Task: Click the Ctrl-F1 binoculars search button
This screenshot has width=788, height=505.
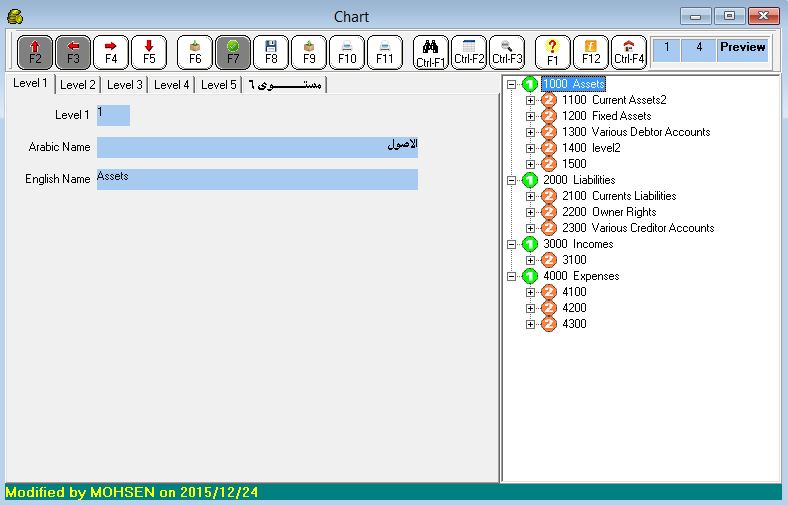Action: click(431, 52)
